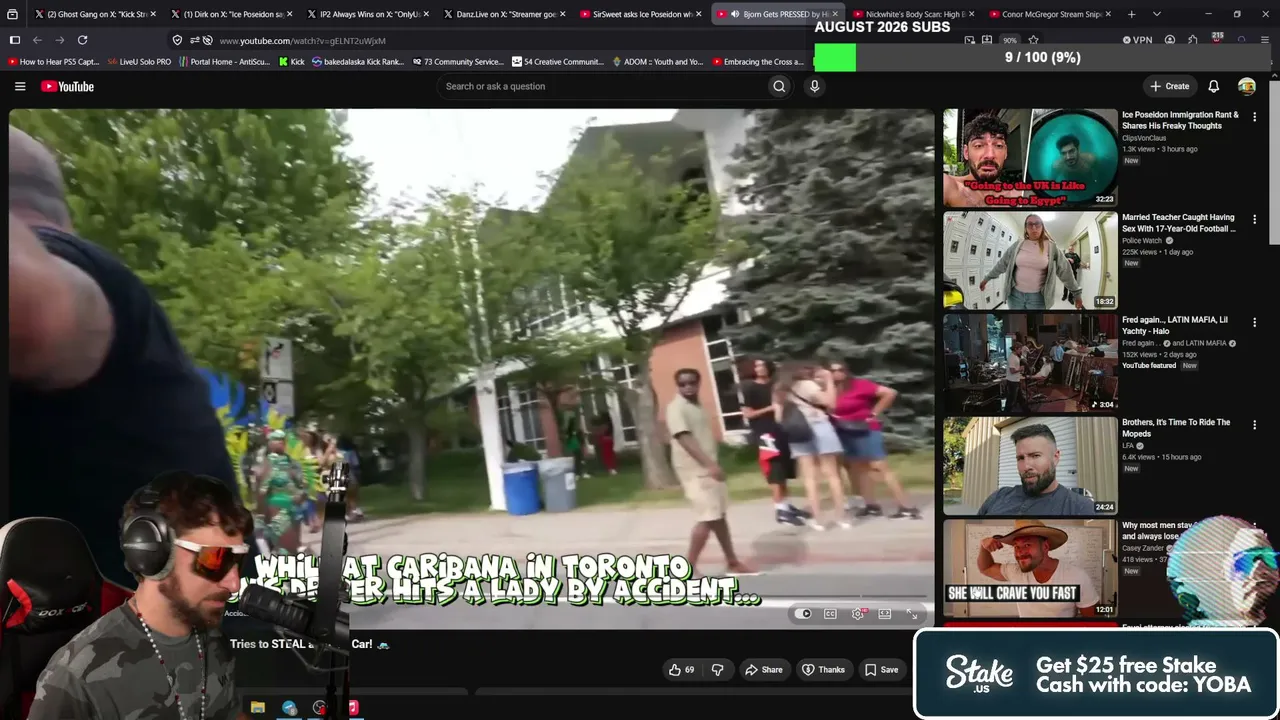Click the Police Watch channel name
This screenshot has height=720, width=1280.
pyautogui.click(x=1142, y=241)
